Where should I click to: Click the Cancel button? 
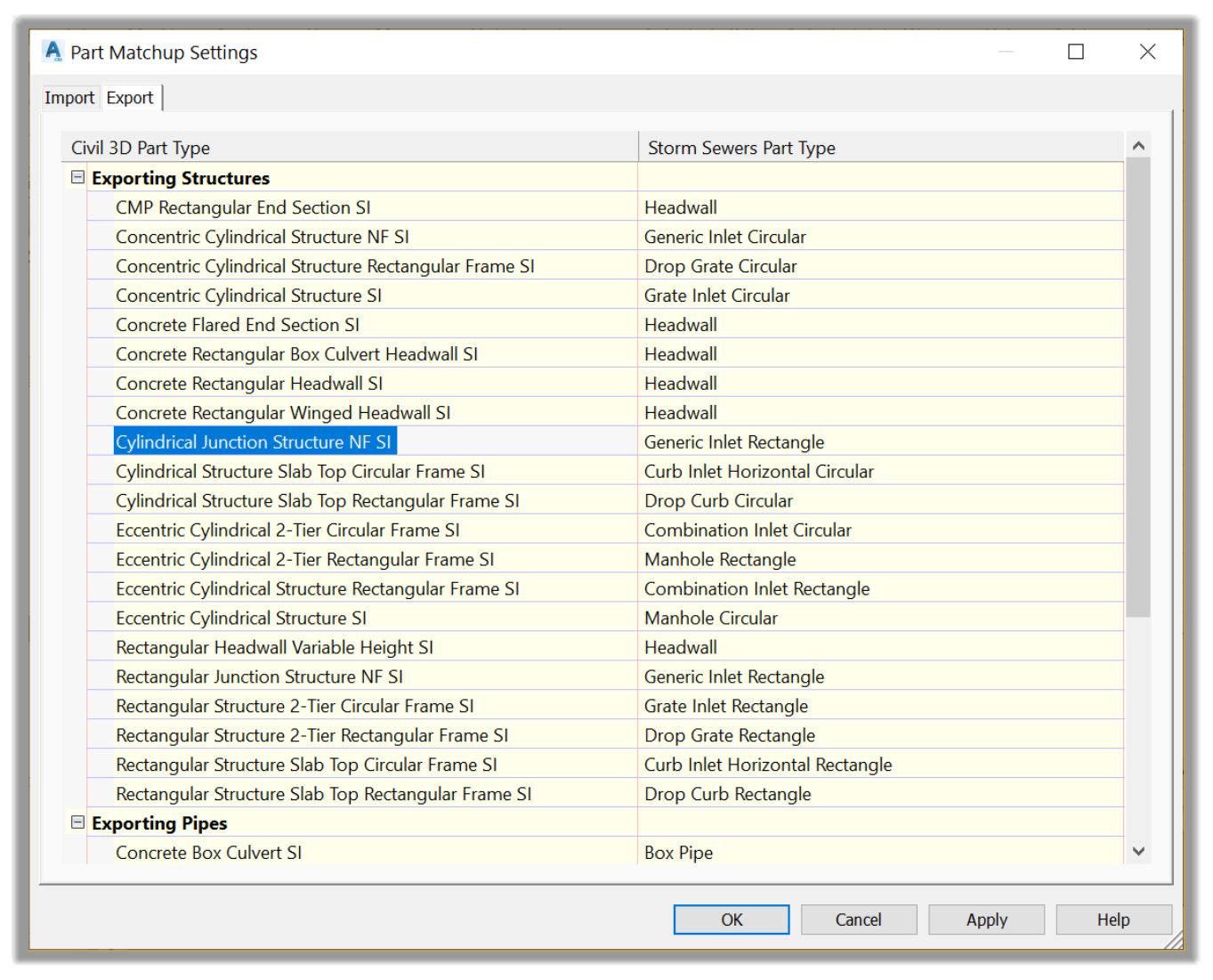tap(859, 919)
